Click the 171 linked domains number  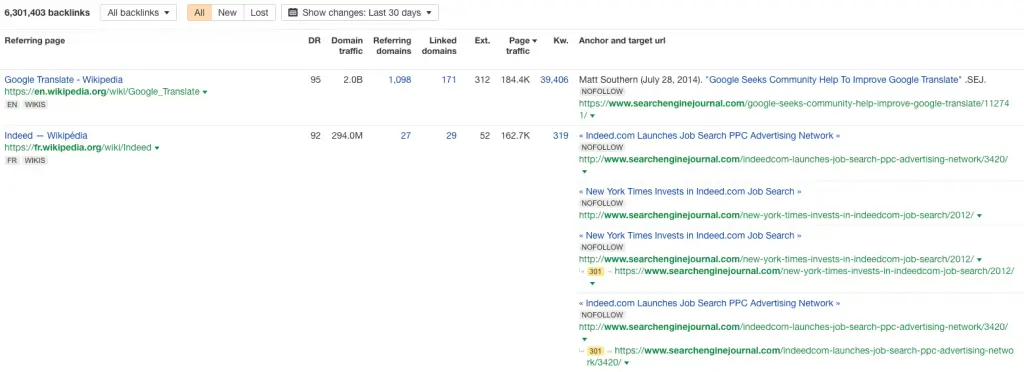pos(449,80)
